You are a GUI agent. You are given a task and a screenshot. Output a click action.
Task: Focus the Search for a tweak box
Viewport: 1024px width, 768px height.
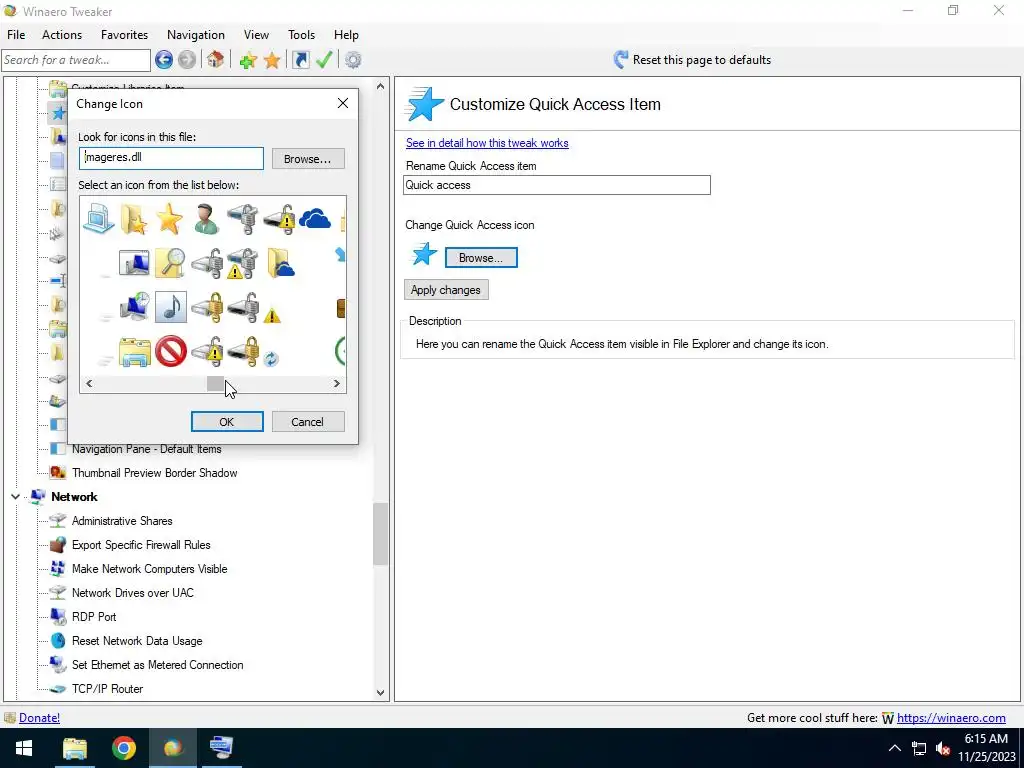tap(76, 60)
